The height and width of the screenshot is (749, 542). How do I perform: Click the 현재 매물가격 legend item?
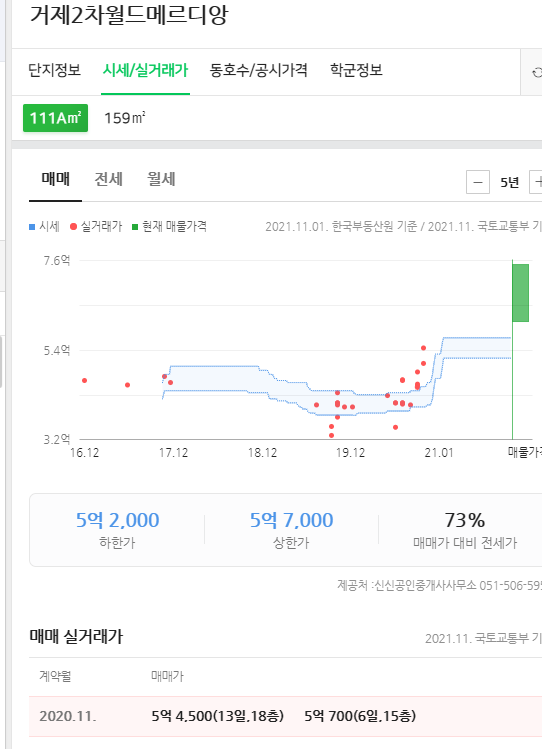(x=169, y=226)
